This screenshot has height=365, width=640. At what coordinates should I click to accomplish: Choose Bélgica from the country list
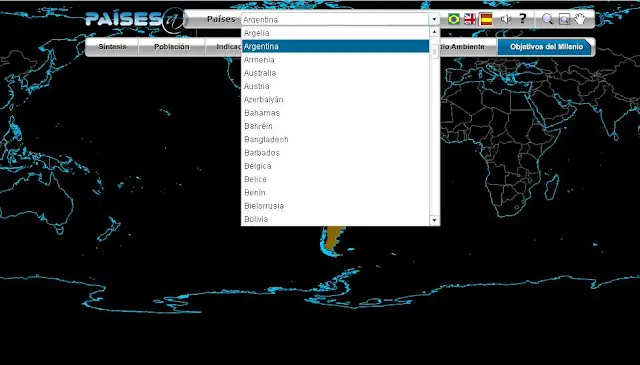335,166
